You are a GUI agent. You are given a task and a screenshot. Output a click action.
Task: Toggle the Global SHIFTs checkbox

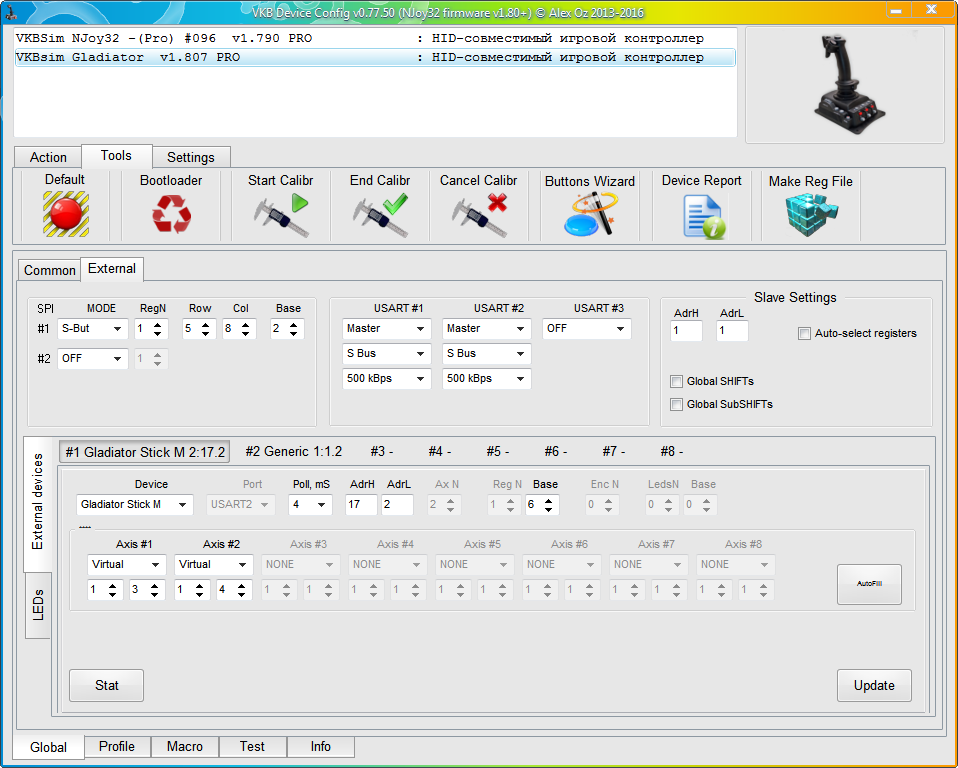[676, 381]
